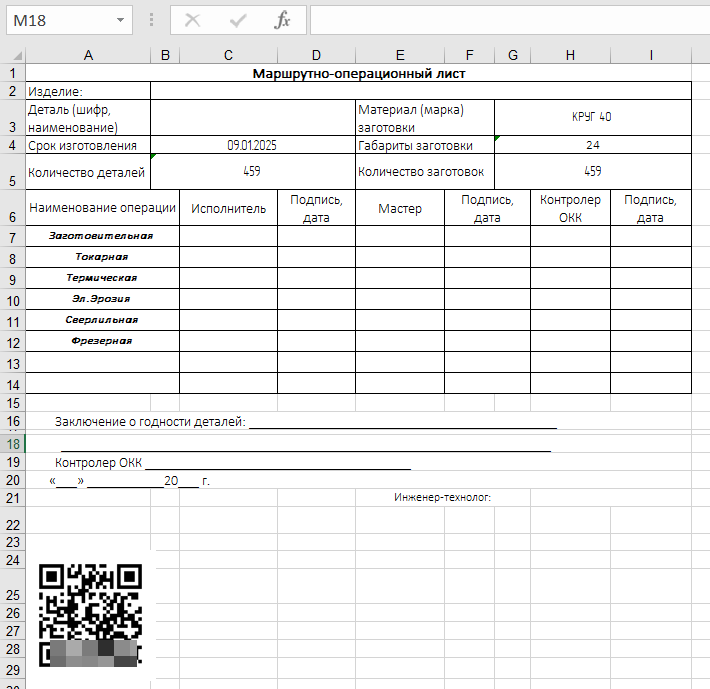The image size is (710, 689).
Task: Click the Исполнитель cell in Токарная row
Action: (228, 257)
